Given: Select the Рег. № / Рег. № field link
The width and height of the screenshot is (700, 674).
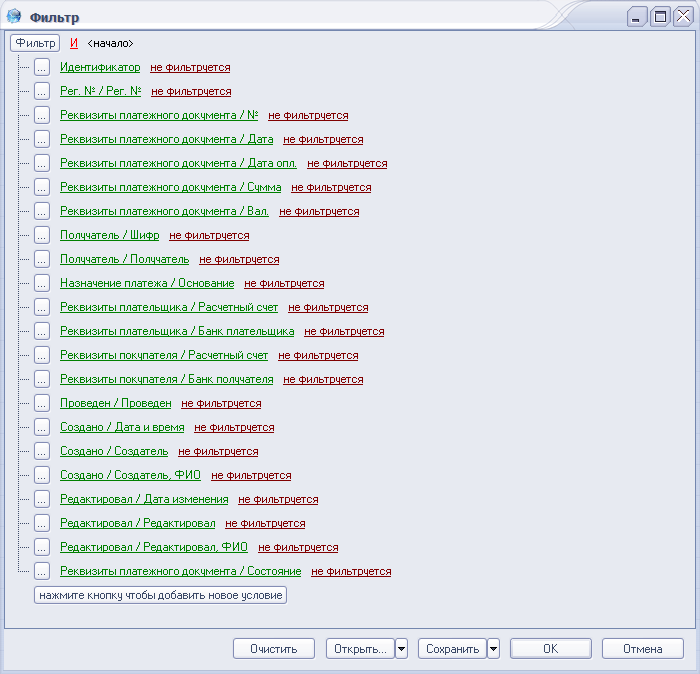Looking at the screenshot, I should 100,91.
